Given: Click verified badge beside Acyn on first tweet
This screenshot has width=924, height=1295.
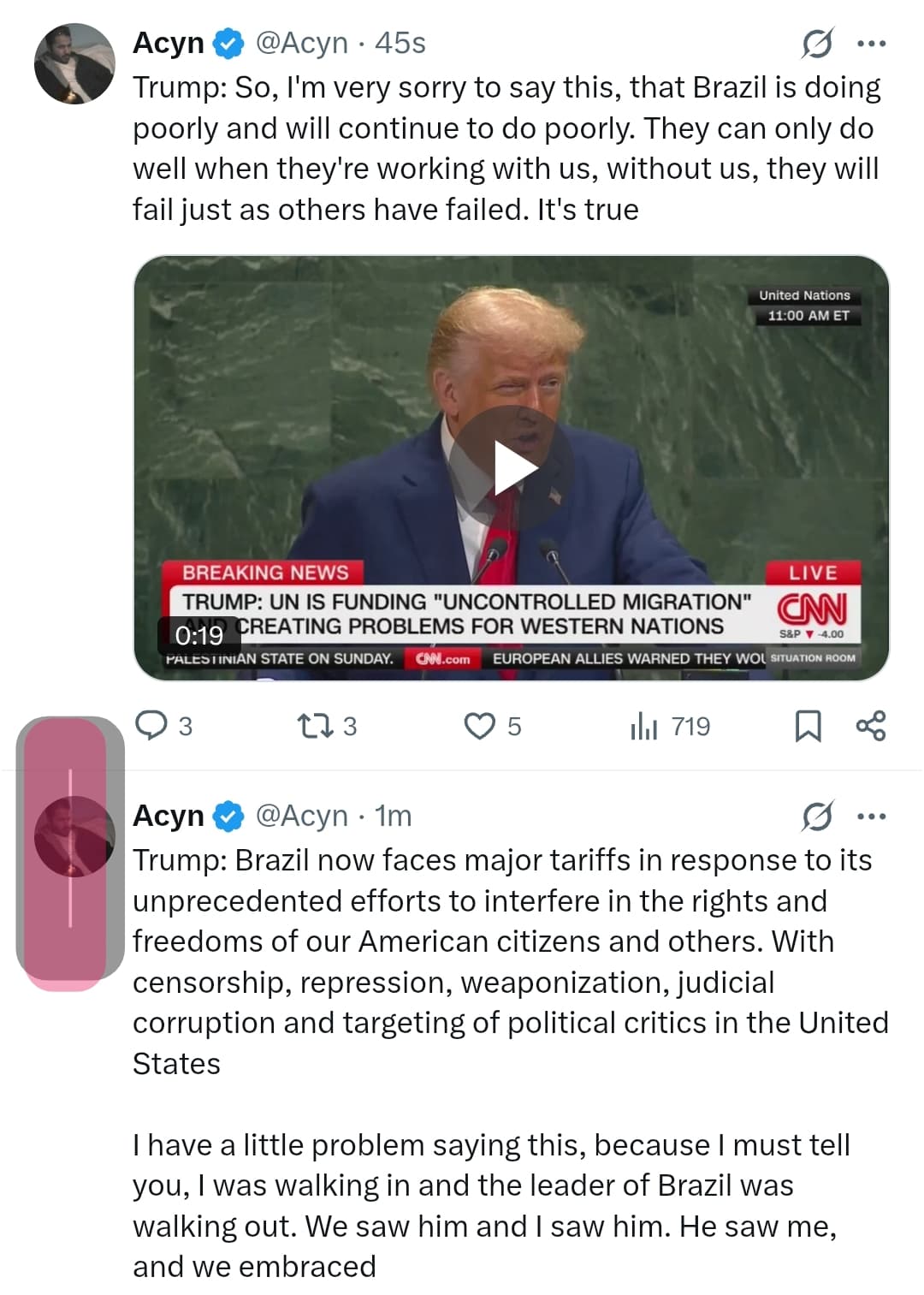Looking at the screenshot, I should tap(228, 44).
